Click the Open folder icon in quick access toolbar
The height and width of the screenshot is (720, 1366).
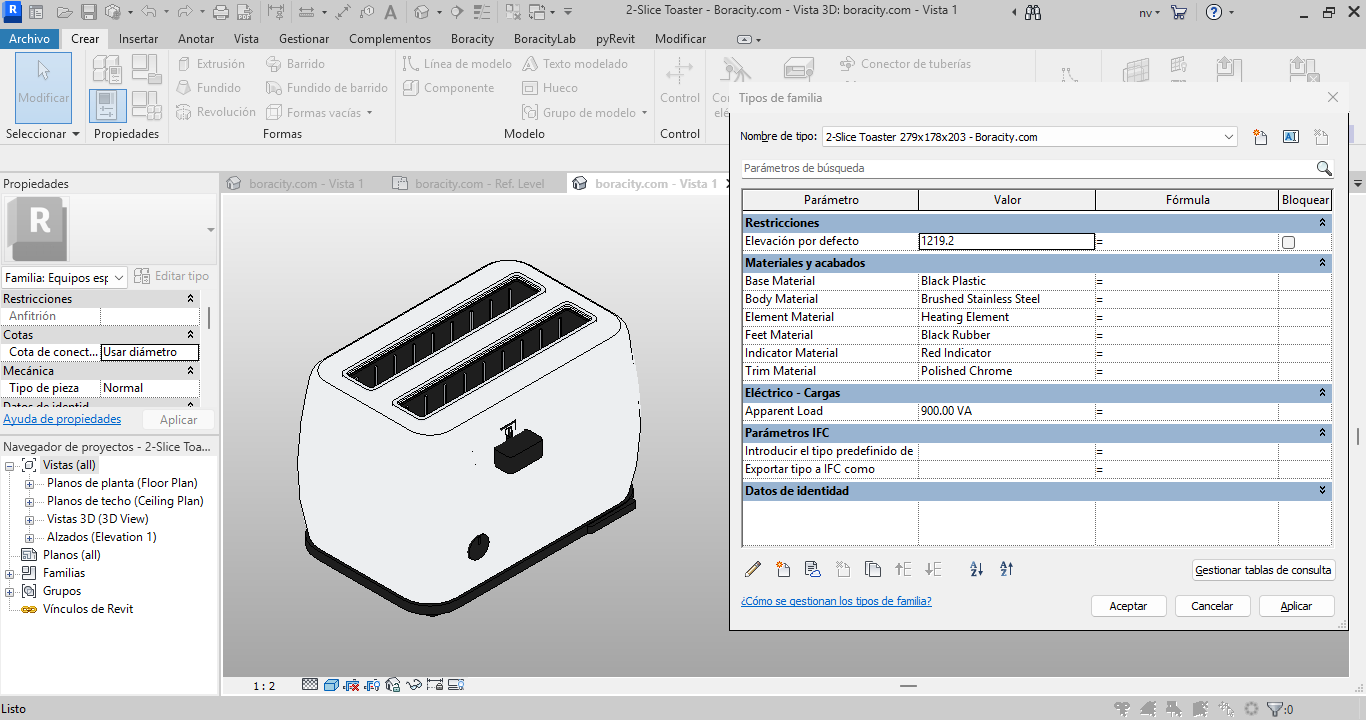tap(64, 13)
